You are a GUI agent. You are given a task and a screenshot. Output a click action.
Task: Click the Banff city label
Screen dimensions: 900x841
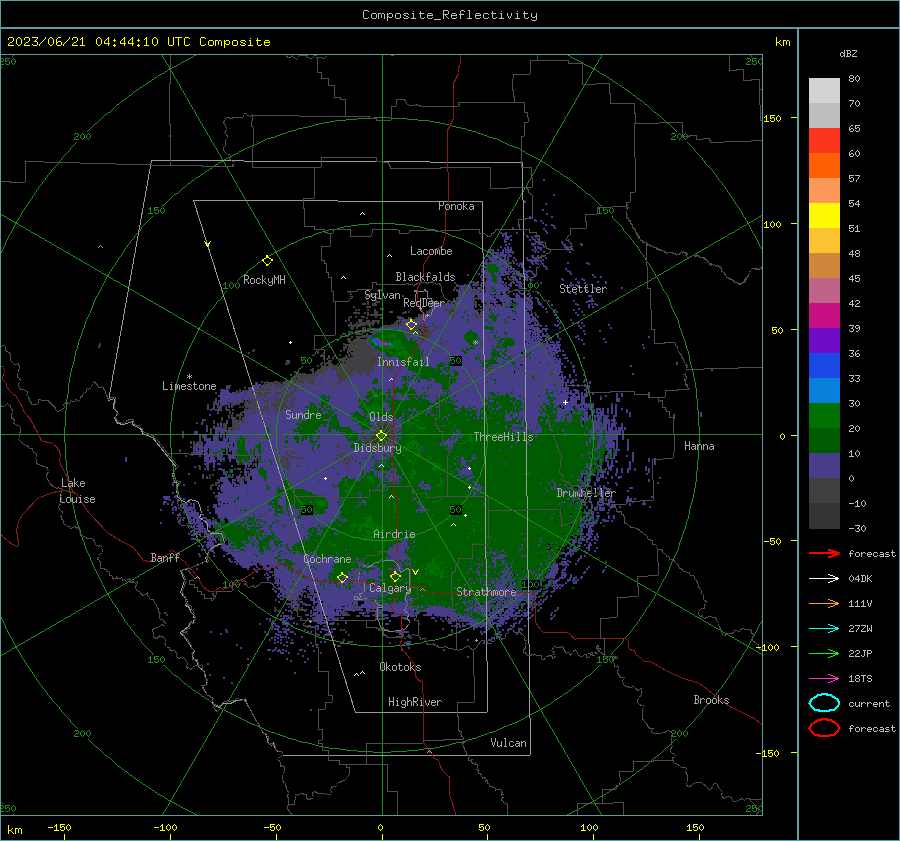pyautogui.click(x=165, y=557)
